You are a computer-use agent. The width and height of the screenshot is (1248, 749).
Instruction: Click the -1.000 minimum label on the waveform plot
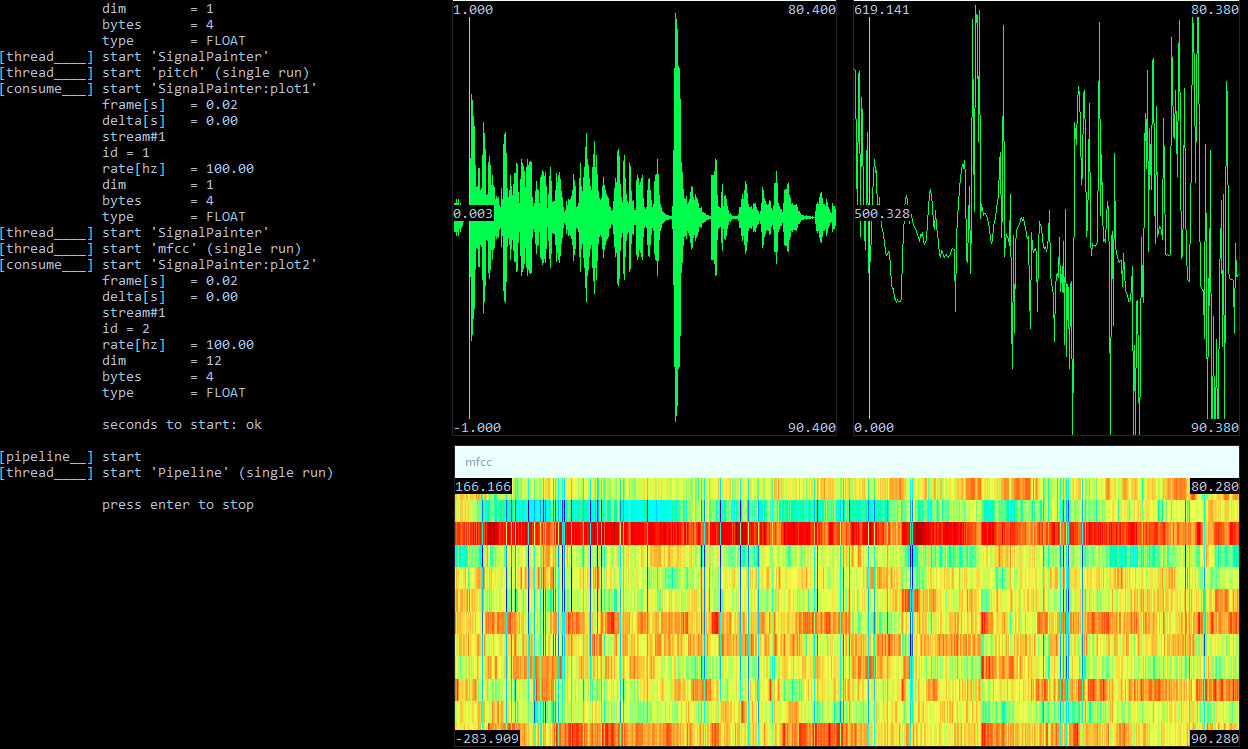click(x=476, y=428)
